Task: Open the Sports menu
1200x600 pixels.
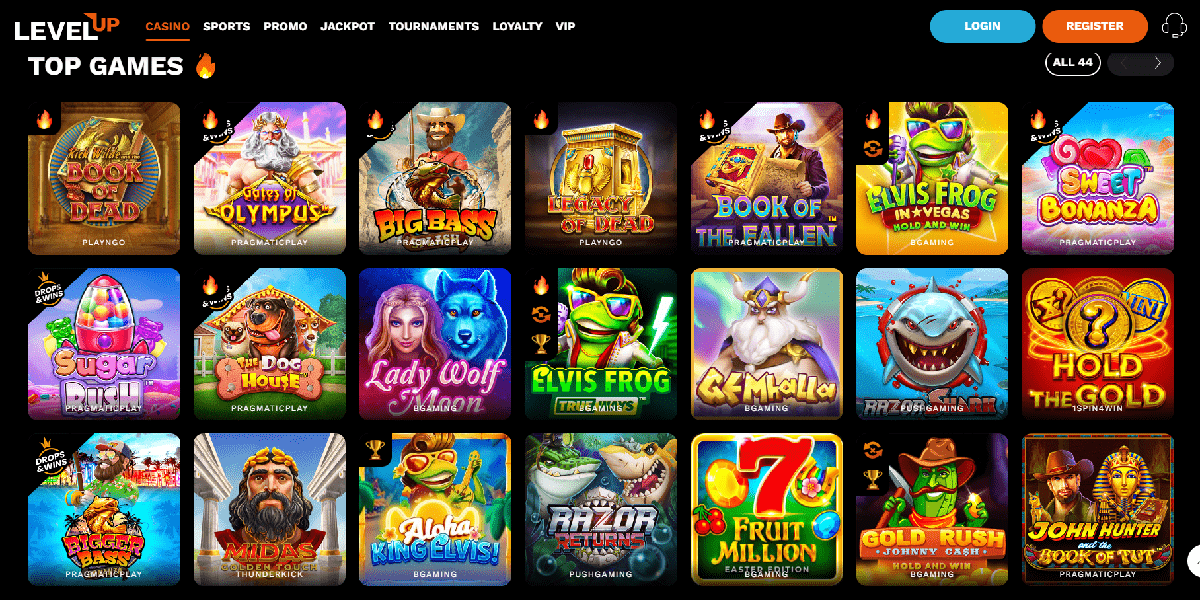Action: pos(226,26)
